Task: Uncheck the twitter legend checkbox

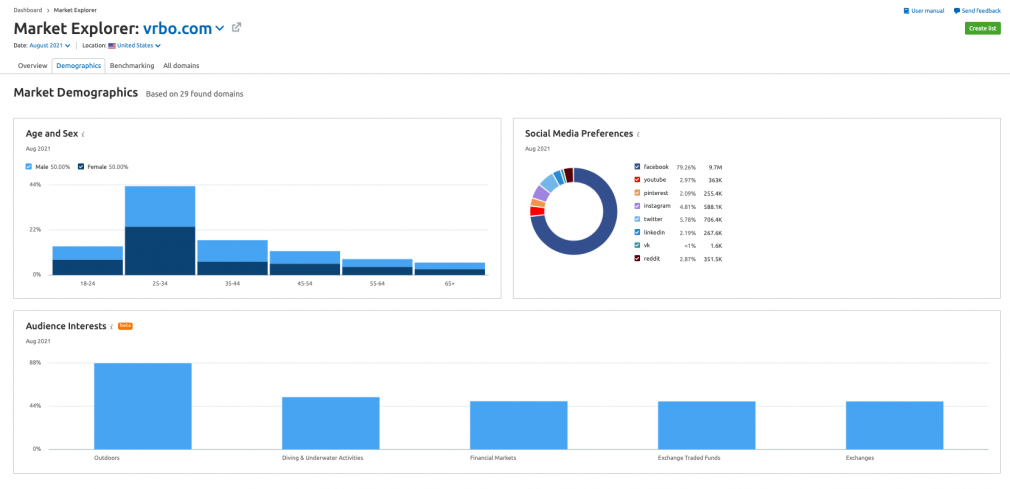Action: 637,219
